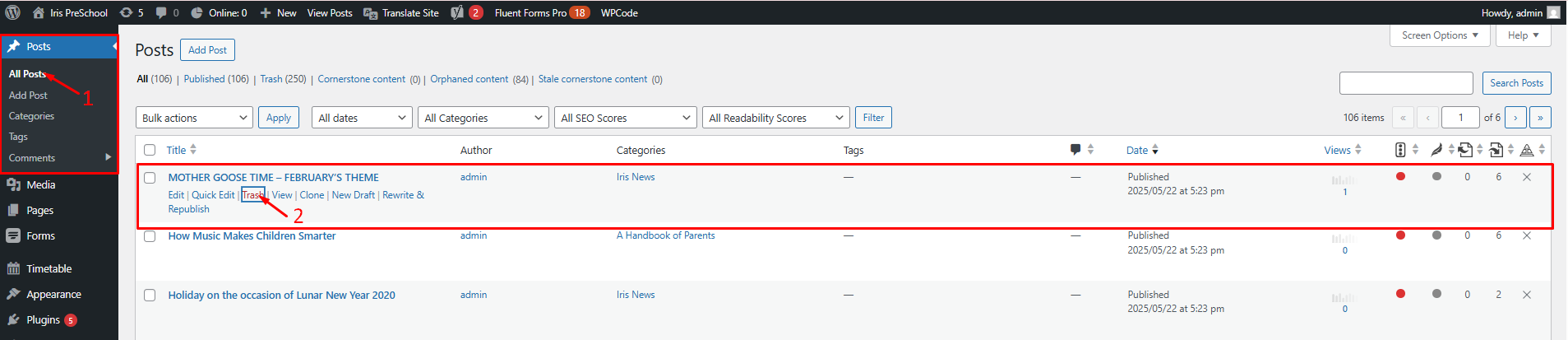The width and height of the screenshot is (1568, 340).
Task: Check the MOTHER GOOSE TIME post checkbox
Action: [150, 178]
